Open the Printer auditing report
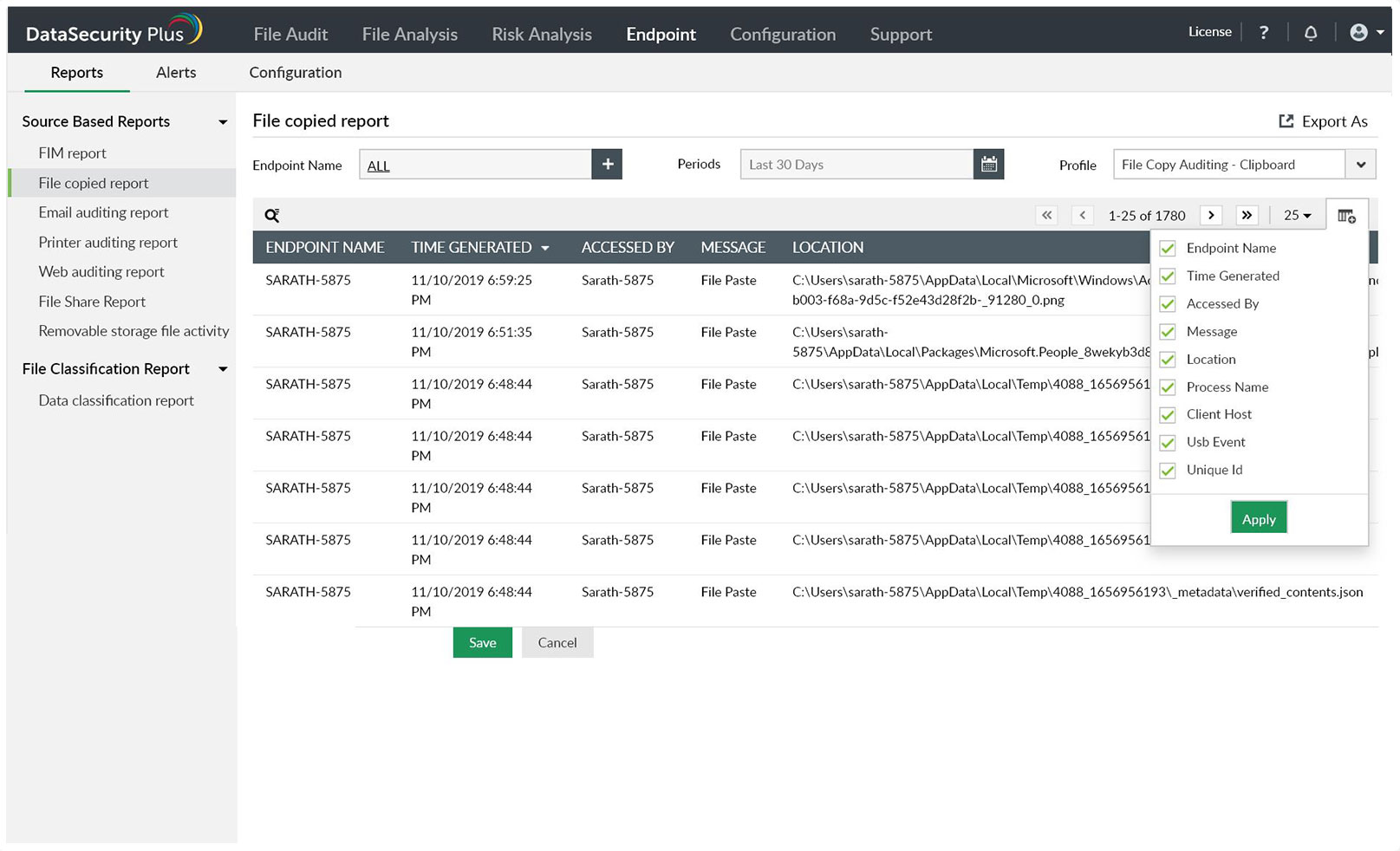Viewport: 1400px width, 851px height. coord(107,242)
